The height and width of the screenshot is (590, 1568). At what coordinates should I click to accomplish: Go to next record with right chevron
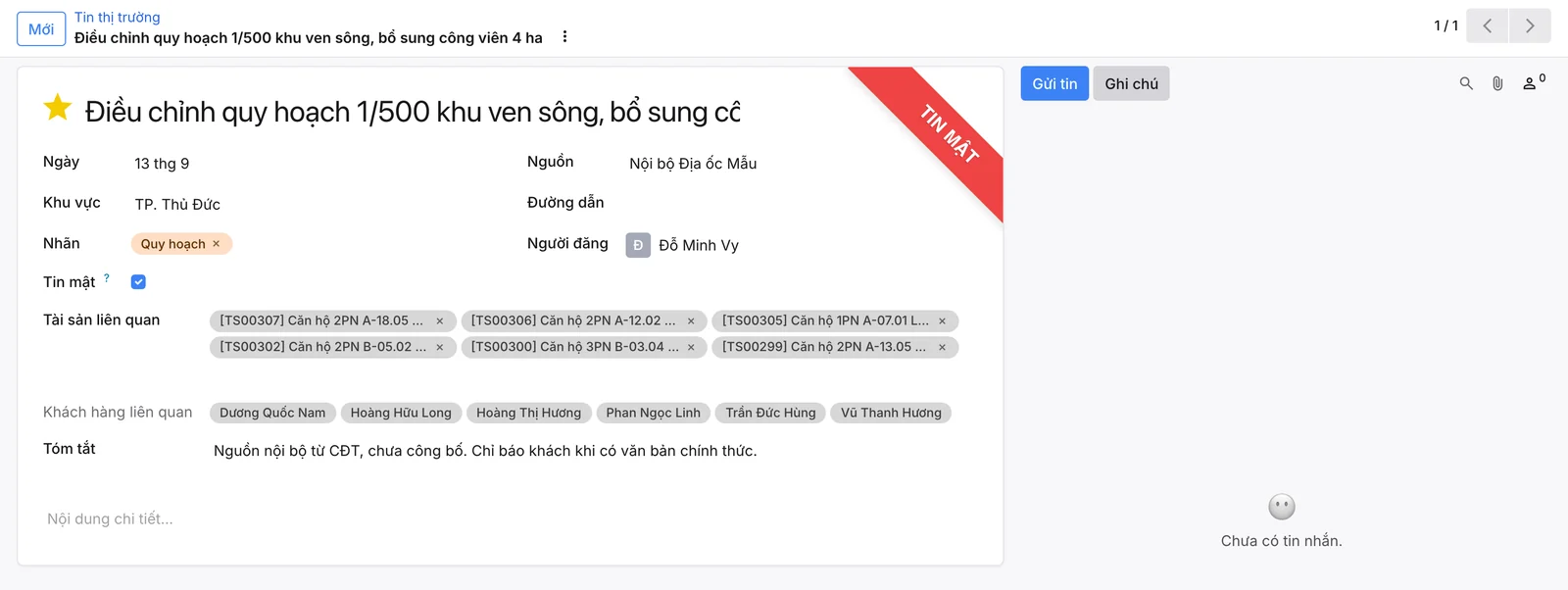(x=1530, y=25)
